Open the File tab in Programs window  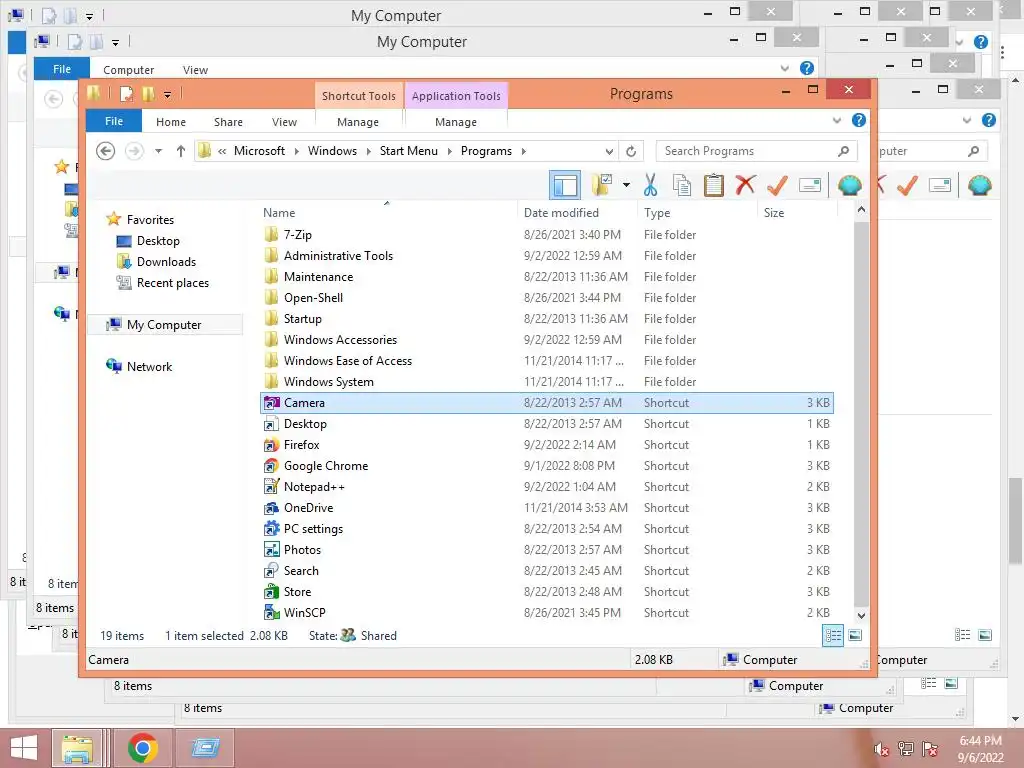[114, 121]
